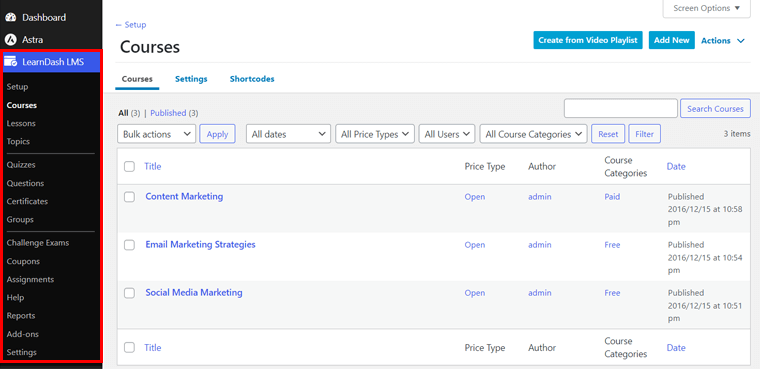Click the Paid category link

(612, 197)
